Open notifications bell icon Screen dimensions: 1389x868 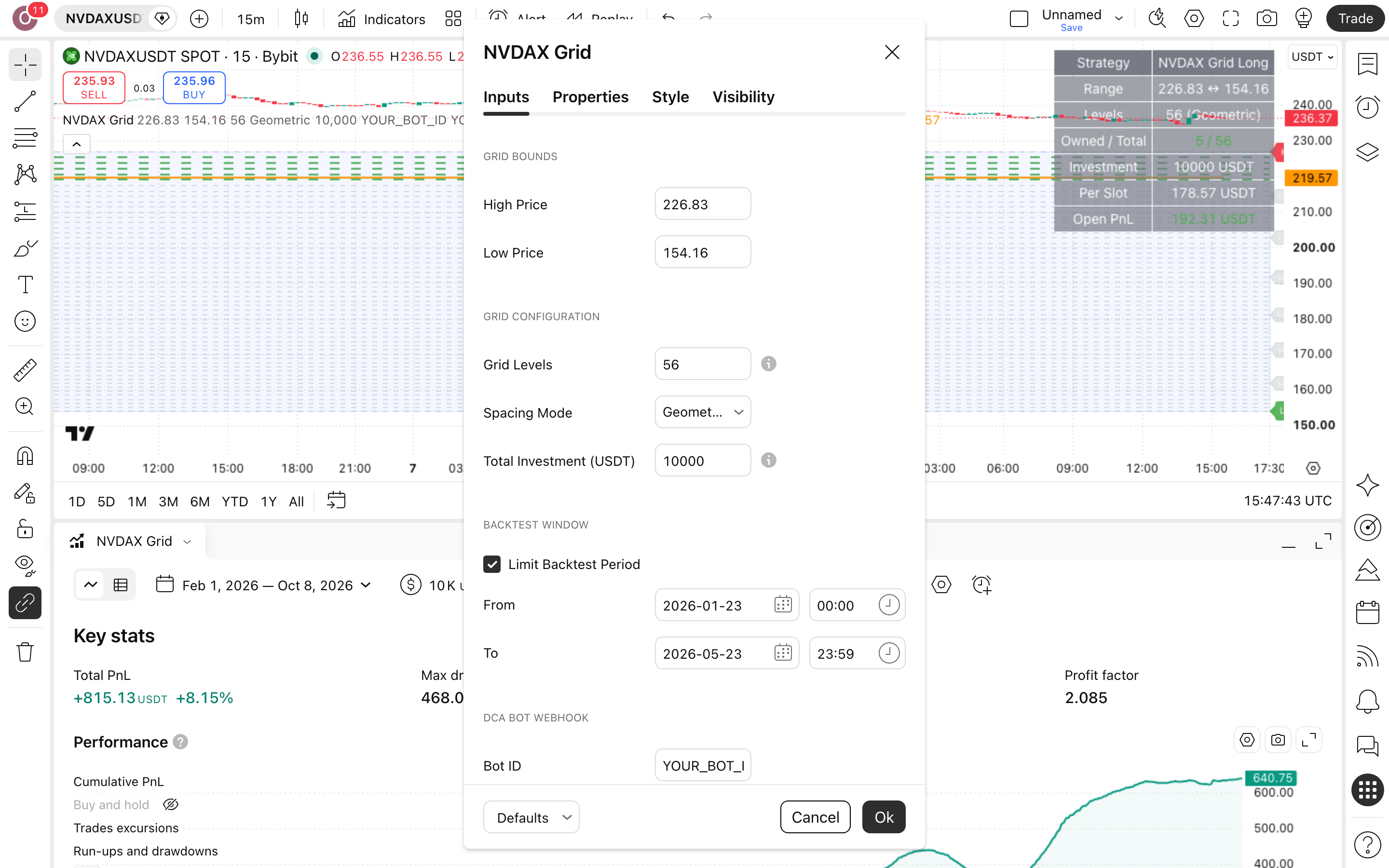1367,701
